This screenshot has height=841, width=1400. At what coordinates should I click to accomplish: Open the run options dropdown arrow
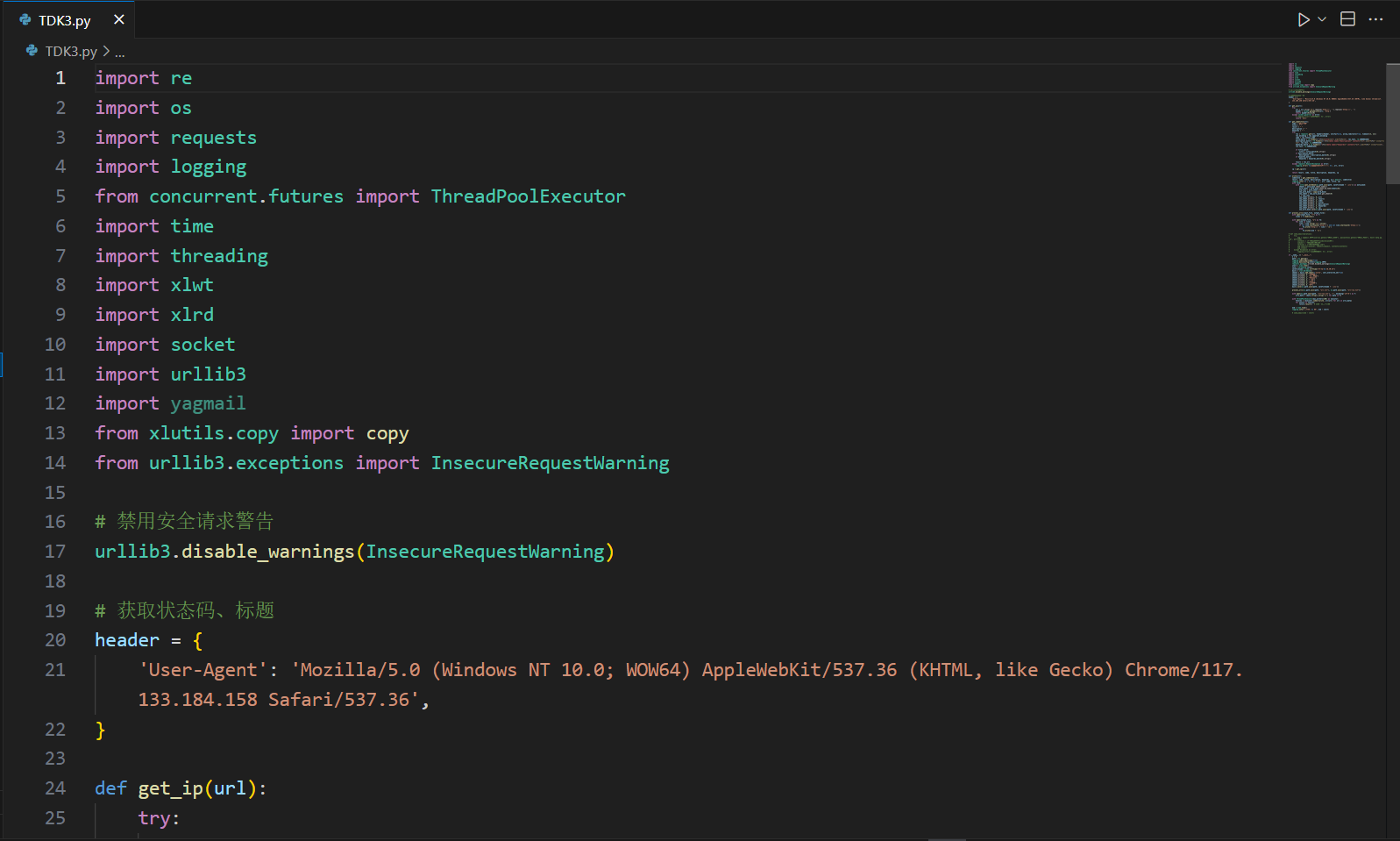point(1322,19)
